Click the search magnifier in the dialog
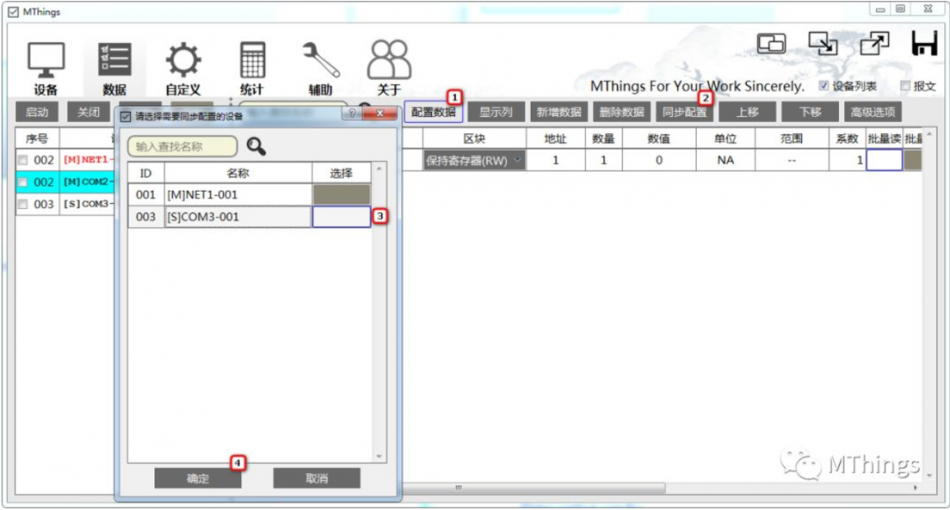This screenshot has width=950, height=510. (x=256, y=146)
